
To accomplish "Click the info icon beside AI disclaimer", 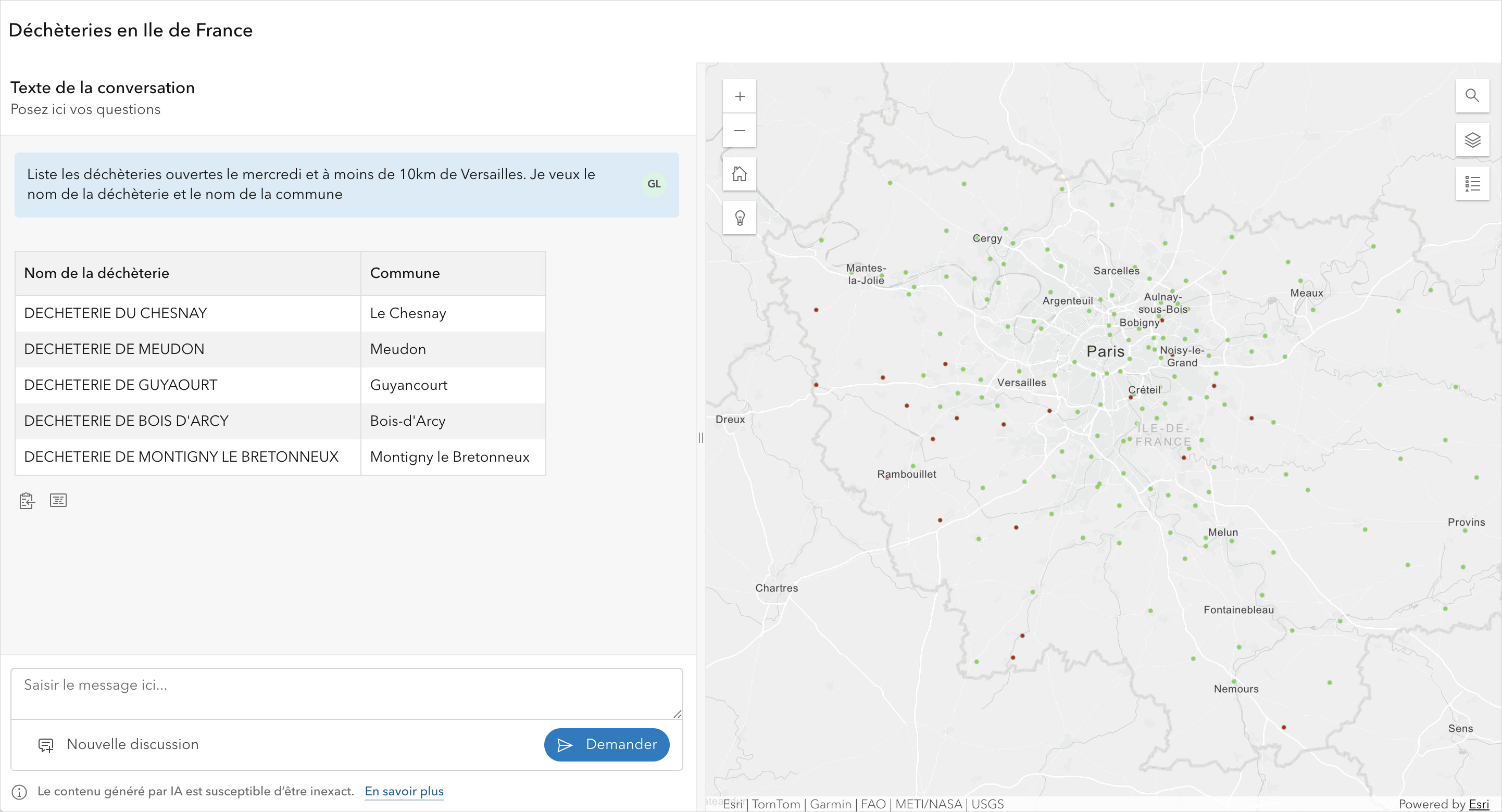I will coord(19,792).
